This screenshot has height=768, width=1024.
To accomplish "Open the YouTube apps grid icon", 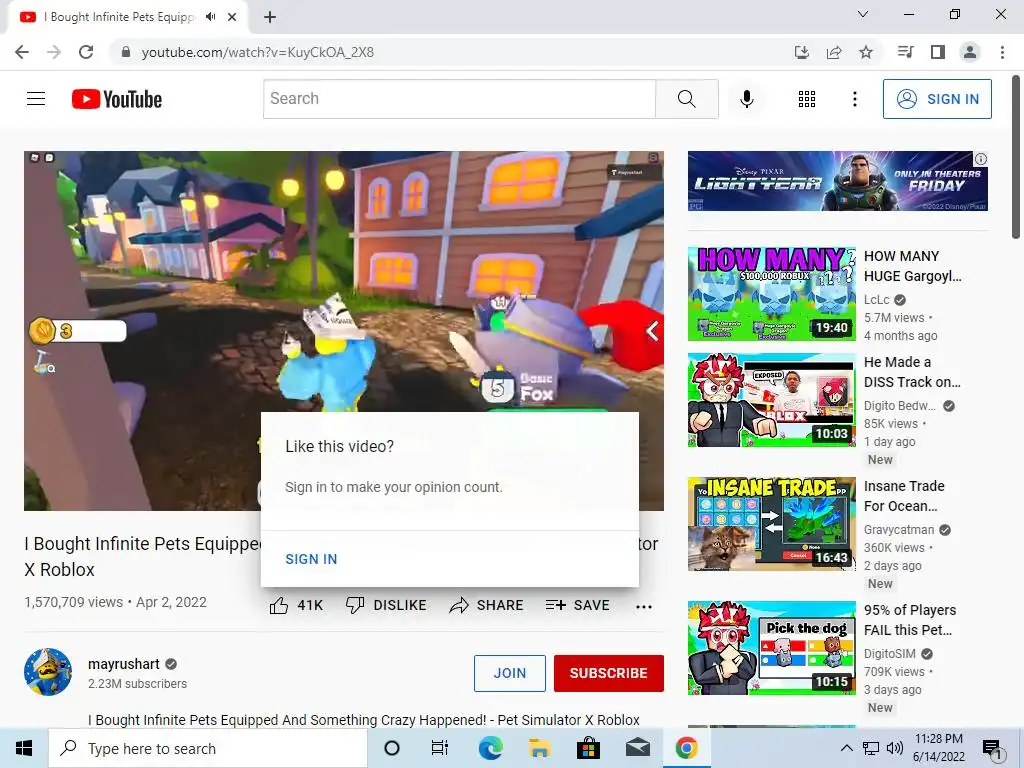I will (807, 99).
